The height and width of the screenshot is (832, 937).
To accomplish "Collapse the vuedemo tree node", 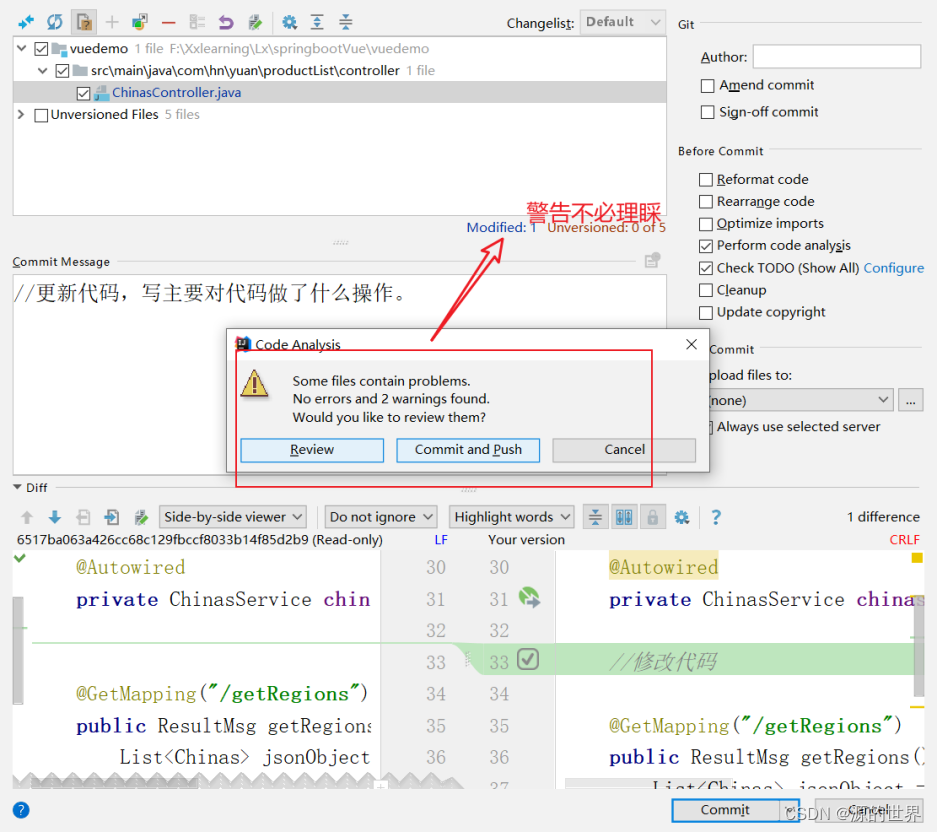I will pyautogui.click(x=22, y=48).
